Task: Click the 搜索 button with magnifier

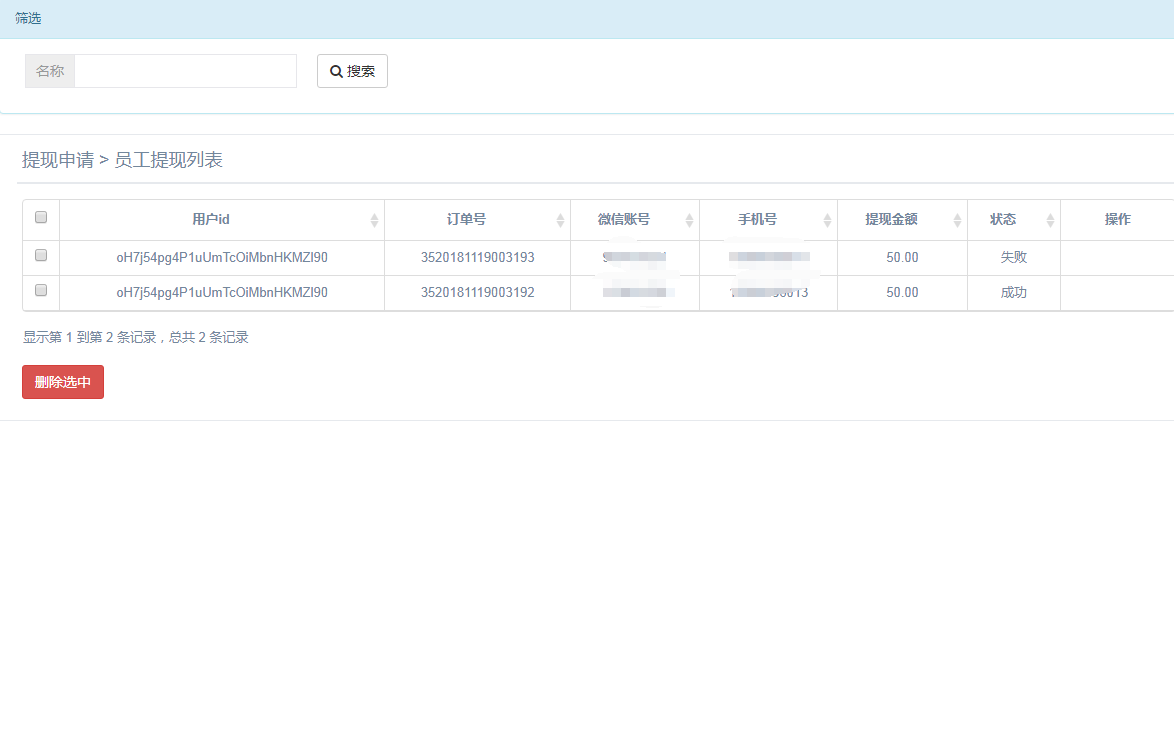Action: tap(352, 71)
